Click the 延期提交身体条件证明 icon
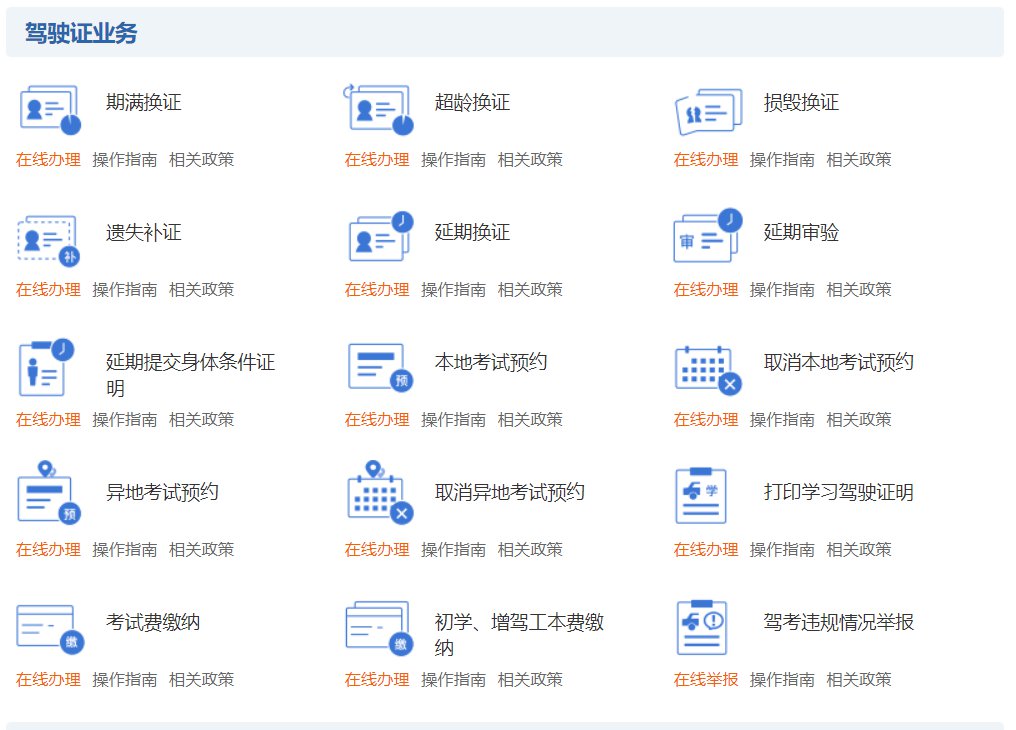 click(x=46, y=367)
